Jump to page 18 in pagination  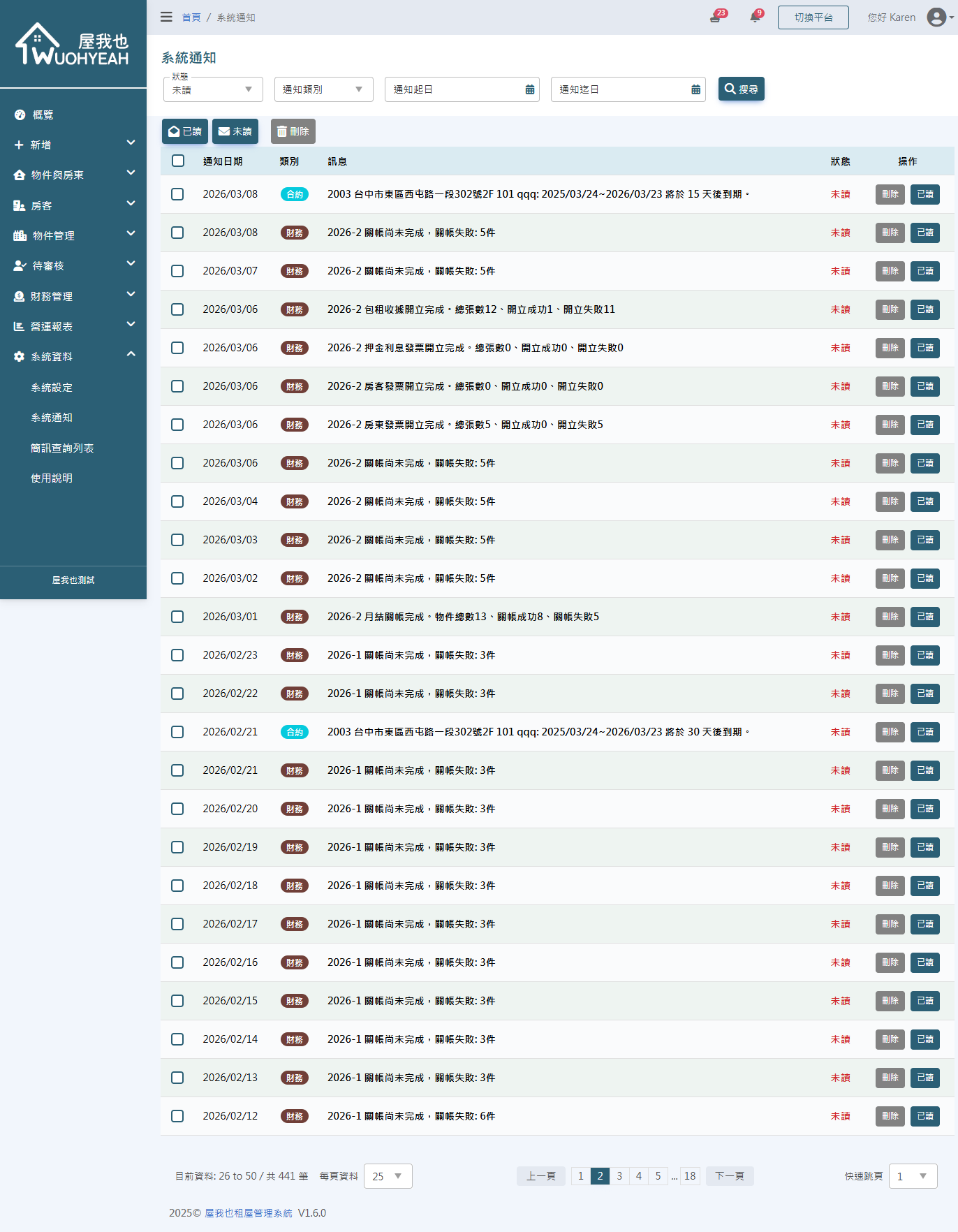(690, 1176)
